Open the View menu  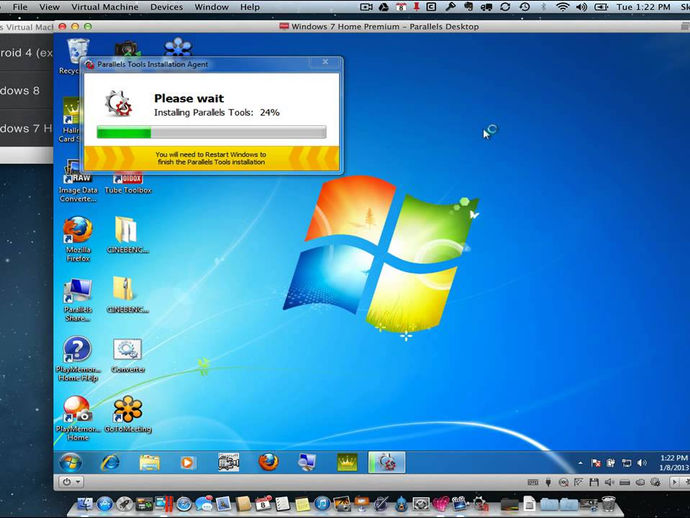coord(49,7)
